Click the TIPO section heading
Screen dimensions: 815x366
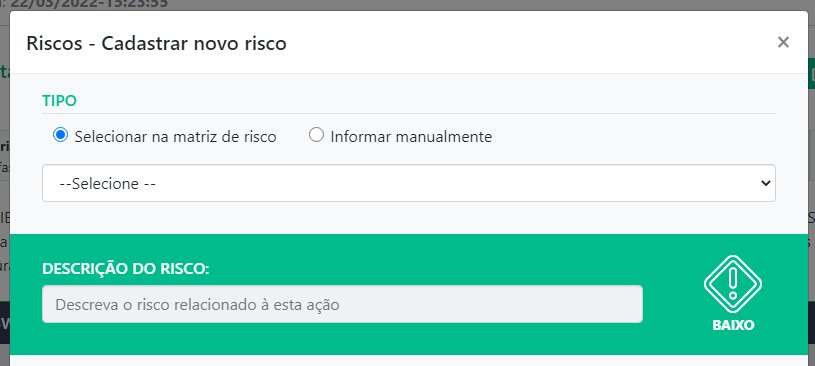59,101
